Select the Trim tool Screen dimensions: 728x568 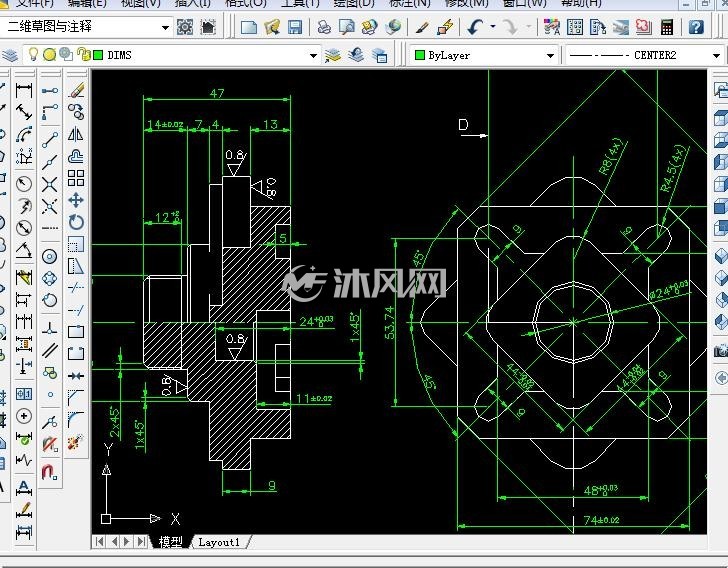point(76,288)
